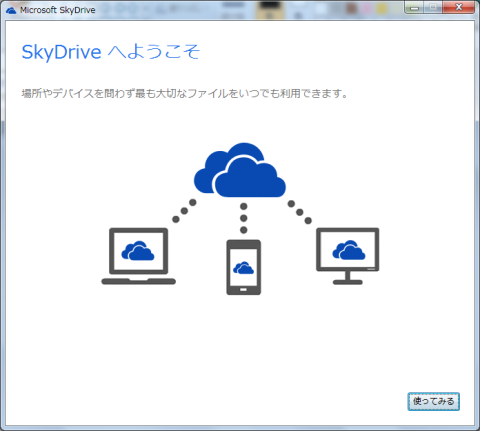Screen dimensions: 480x431
Task: Click the 使ってみる button
Action: pyautogui.click(x=433, y=401)
